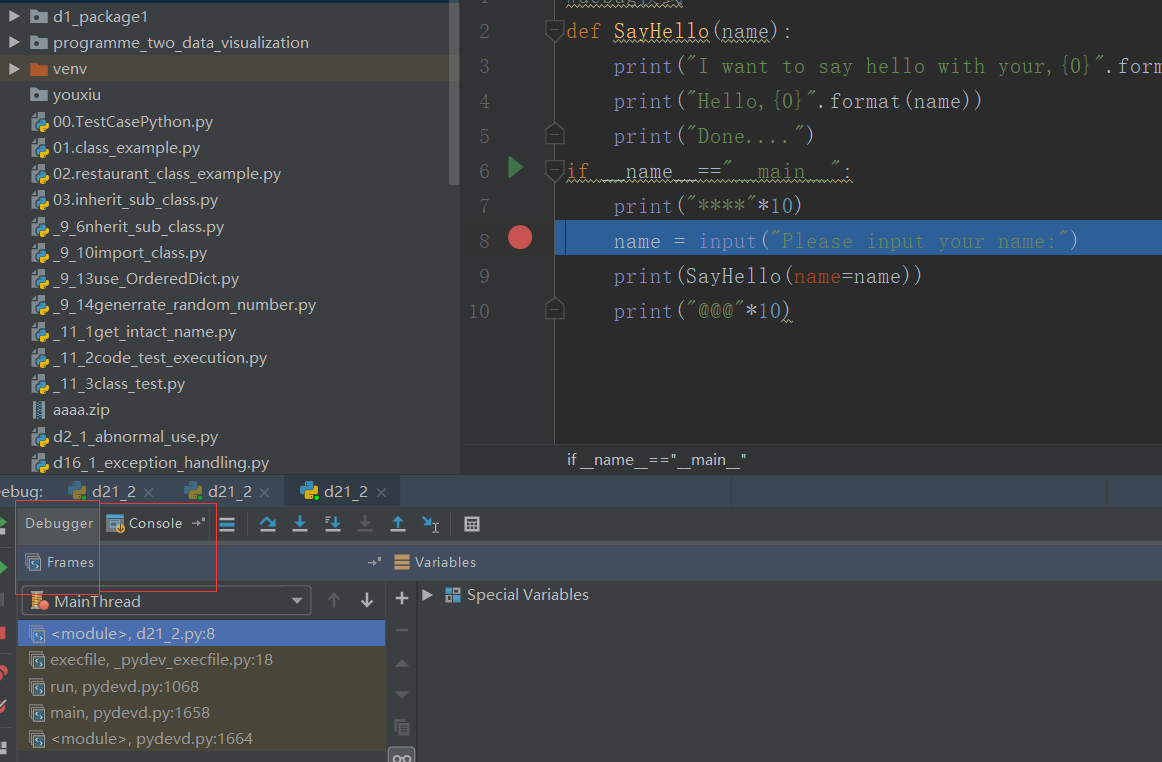Image resolution: width=1162 pixels, height=762 pixels.
Task: Close second d21_2 debug tab
Action: [265, 492]
